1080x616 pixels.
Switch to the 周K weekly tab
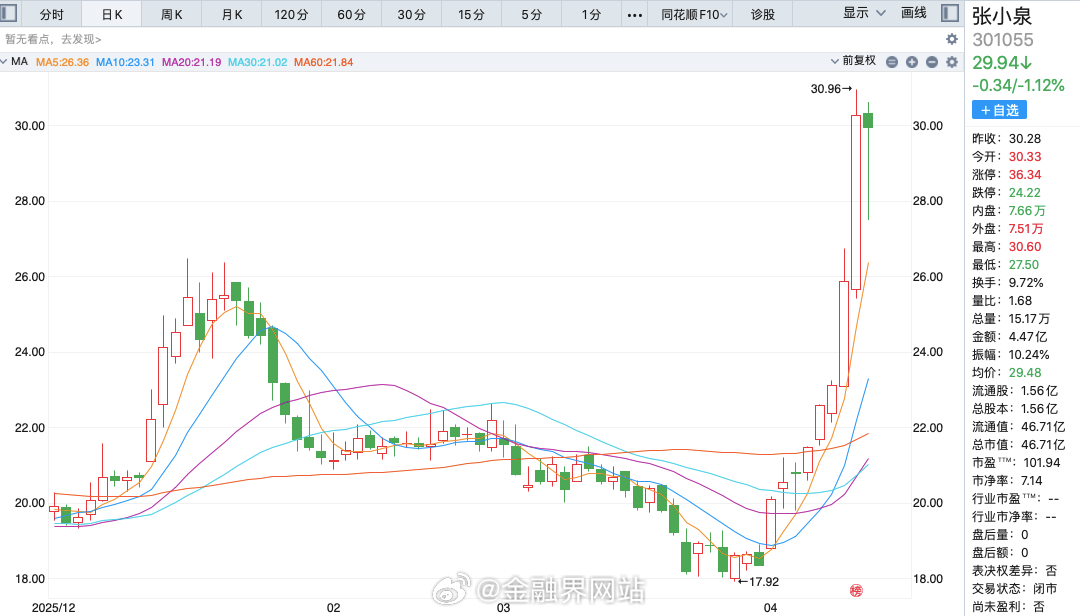(171, 14)
